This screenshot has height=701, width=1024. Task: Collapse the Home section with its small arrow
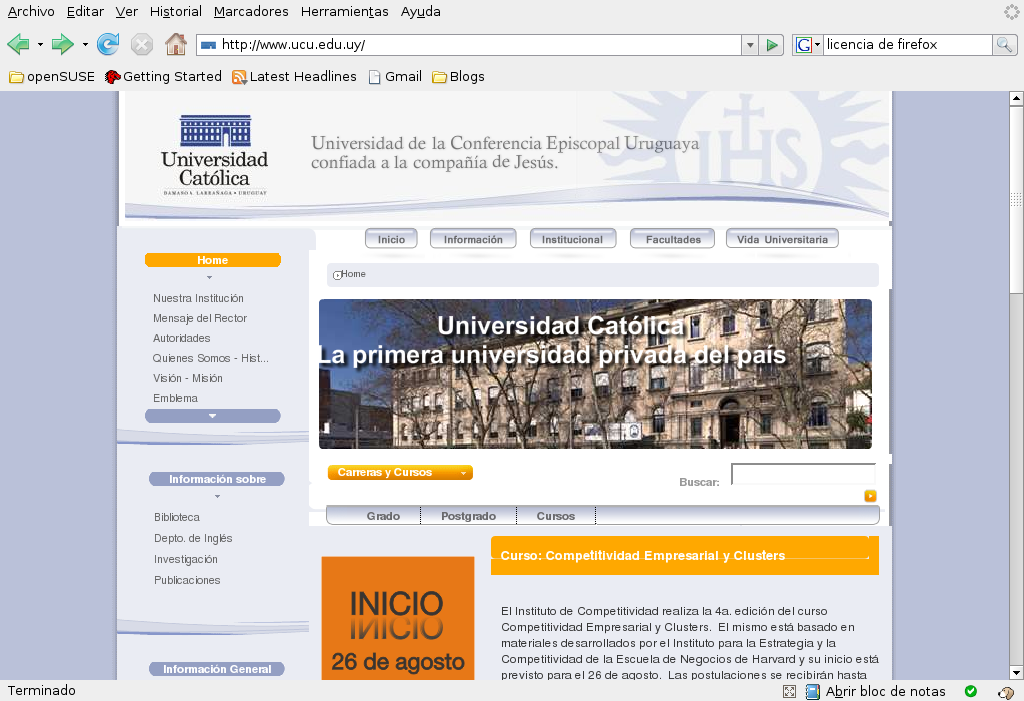[210, 278]
